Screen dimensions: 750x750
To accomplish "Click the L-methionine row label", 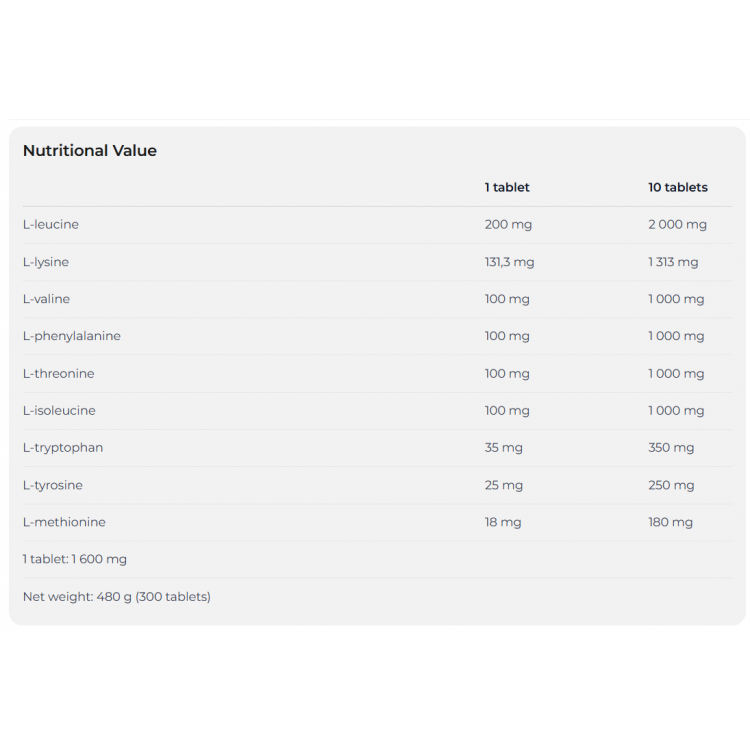I will pyautogui.click(x=64, y=522).
